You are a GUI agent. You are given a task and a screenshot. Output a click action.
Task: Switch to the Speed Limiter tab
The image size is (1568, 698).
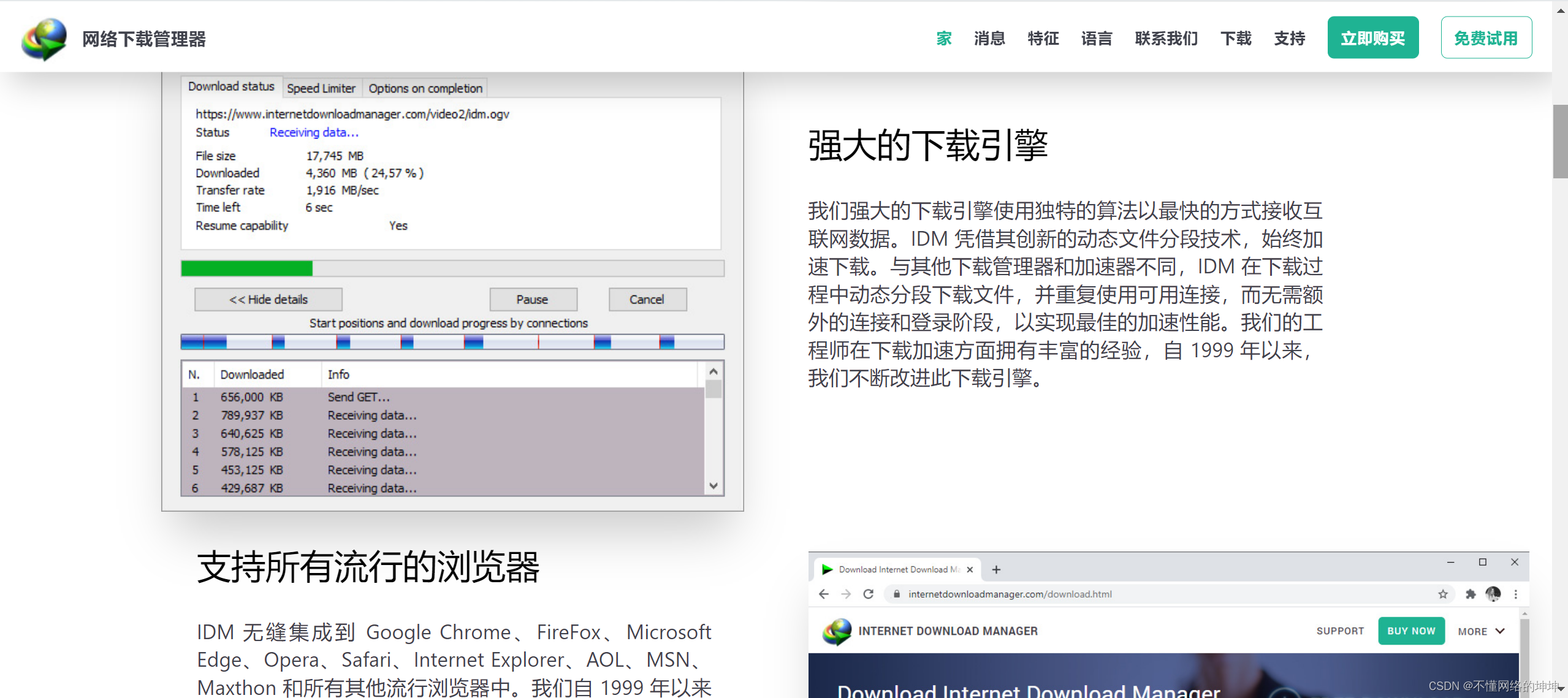(x=321, y=88)
